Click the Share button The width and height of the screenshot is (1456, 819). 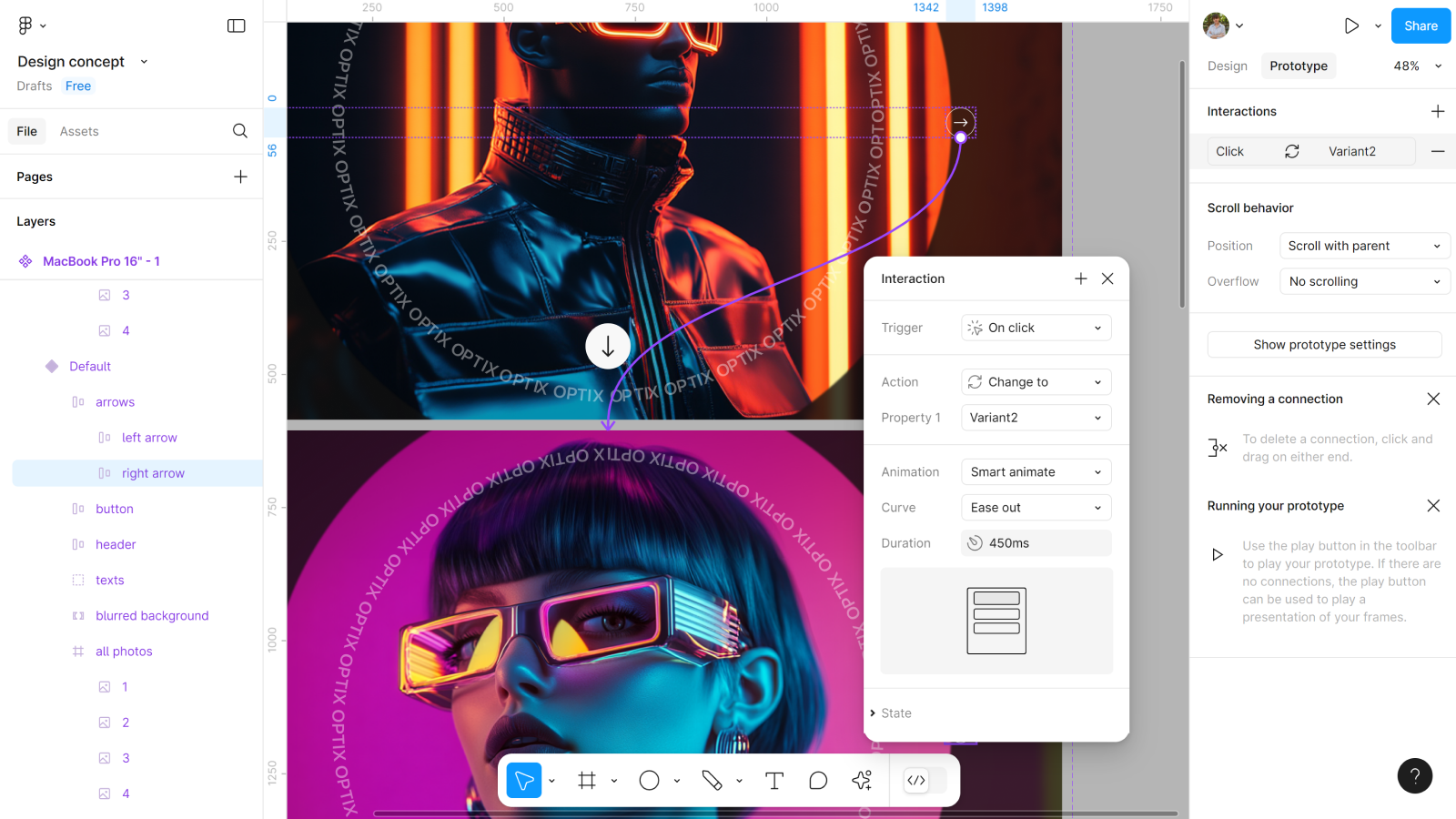tap(1421, 25)
